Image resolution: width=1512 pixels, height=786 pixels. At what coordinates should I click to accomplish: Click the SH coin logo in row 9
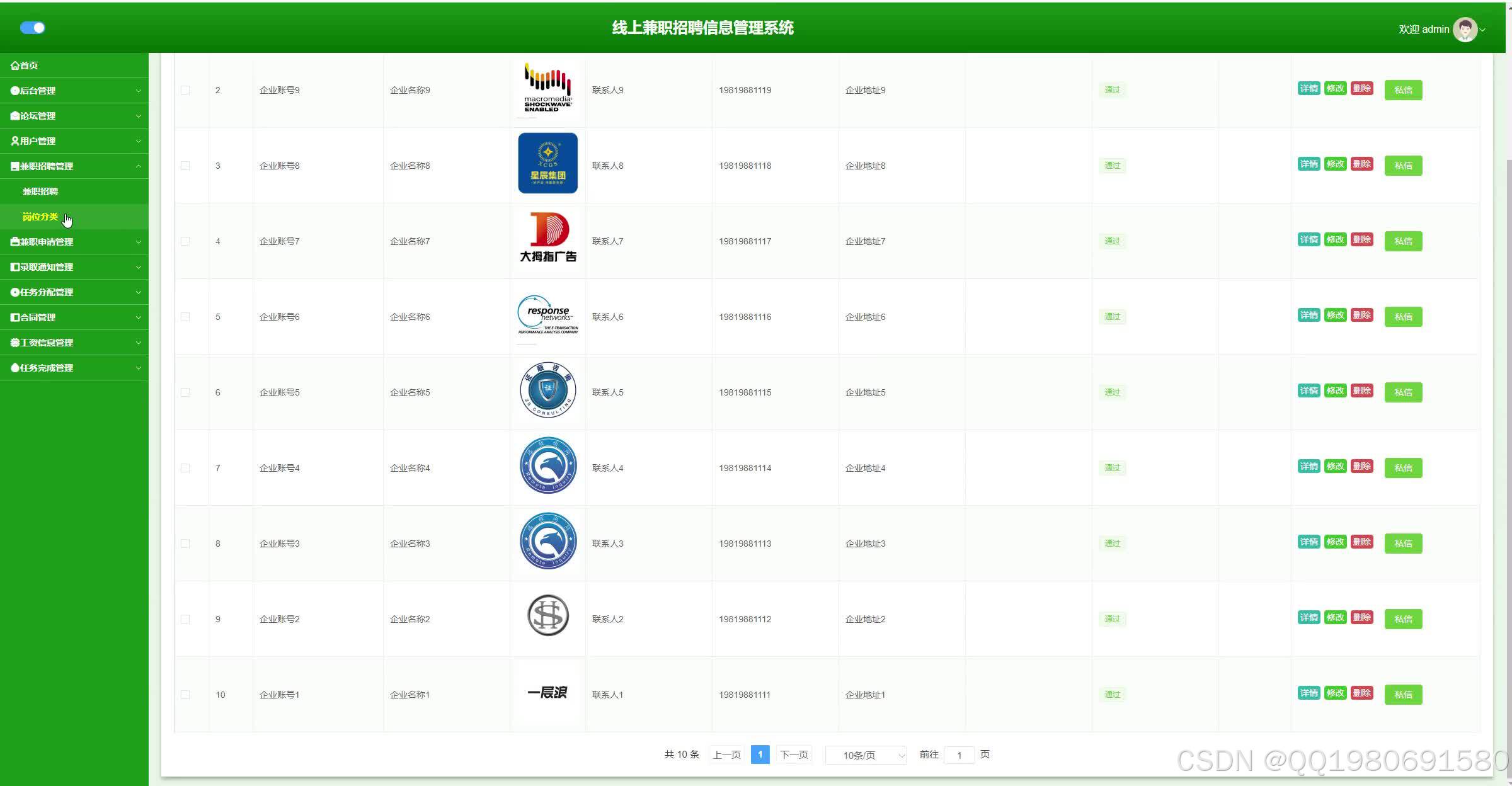pyautogui.click(x=547, y=615)
